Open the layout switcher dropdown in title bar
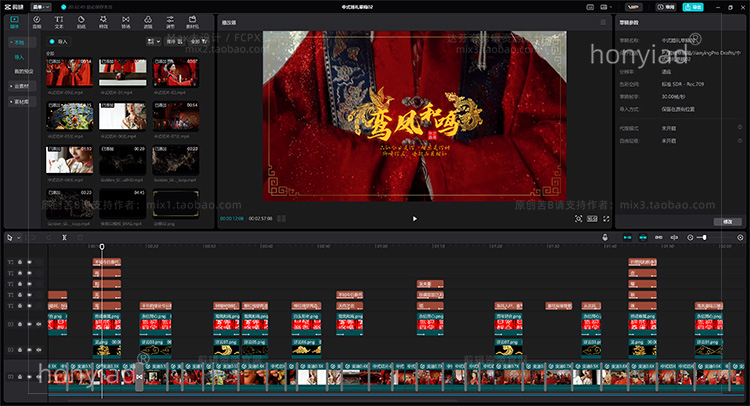 606,7
